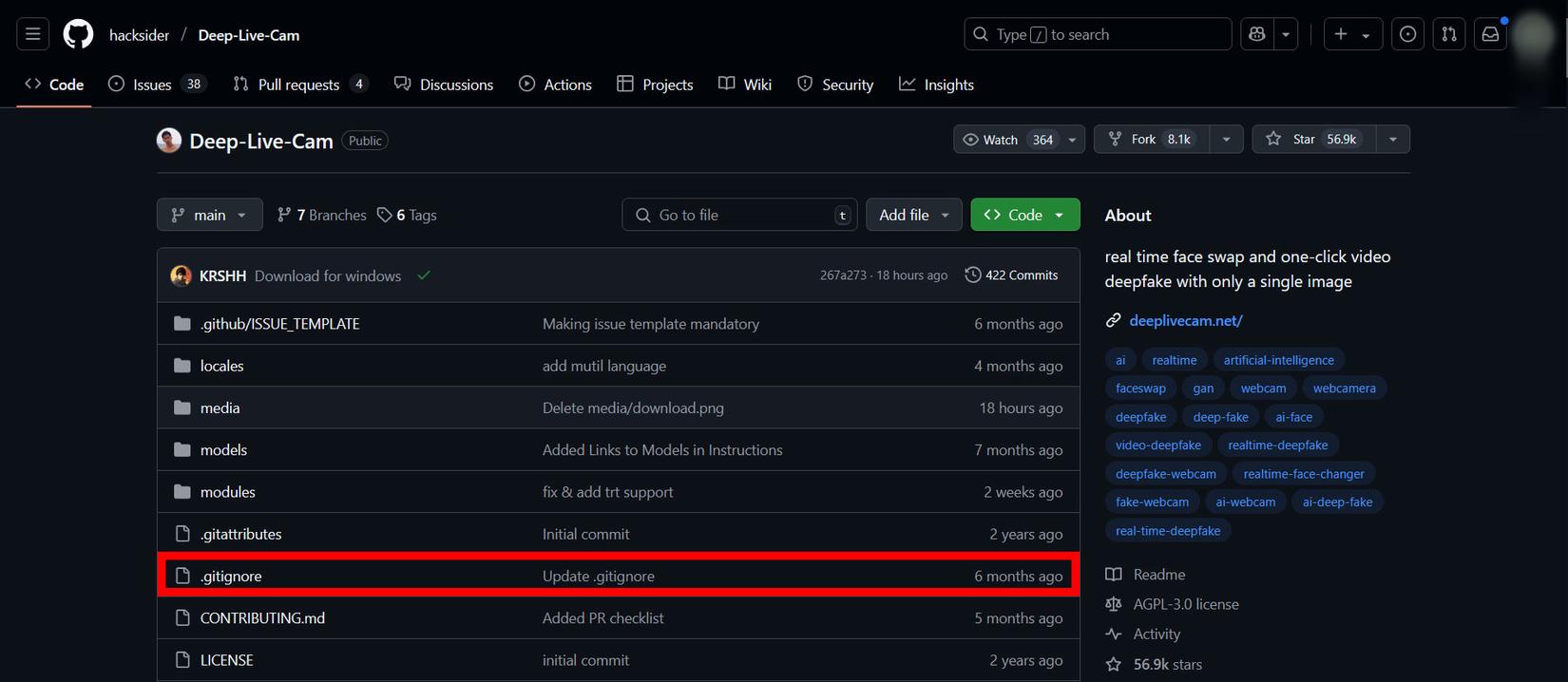The image size is (1568, 682).
Task: Open the pull requests shortcut icon in header
Action: point(1449,34)
